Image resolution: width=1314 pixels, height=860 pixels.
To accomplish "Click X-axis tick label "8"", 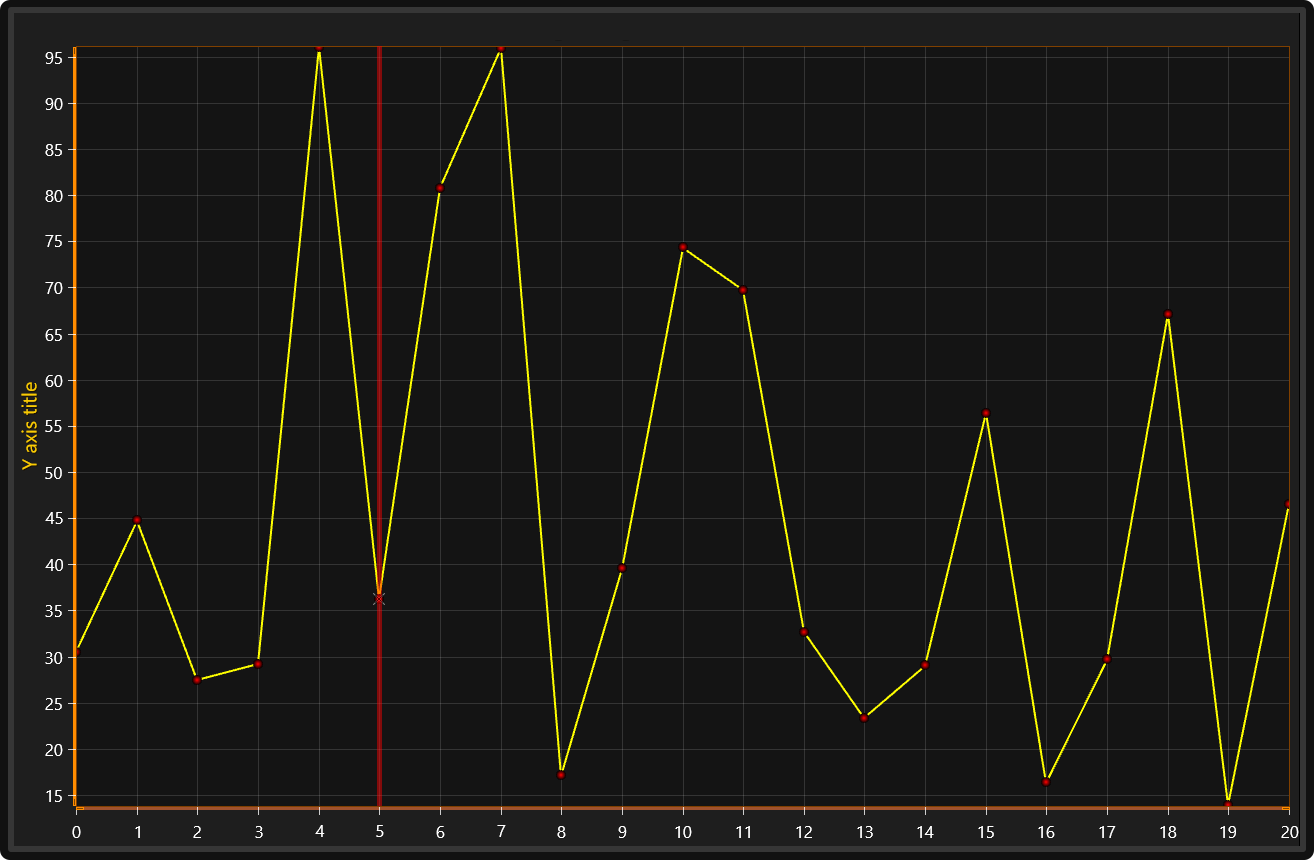I will (561, 832).
